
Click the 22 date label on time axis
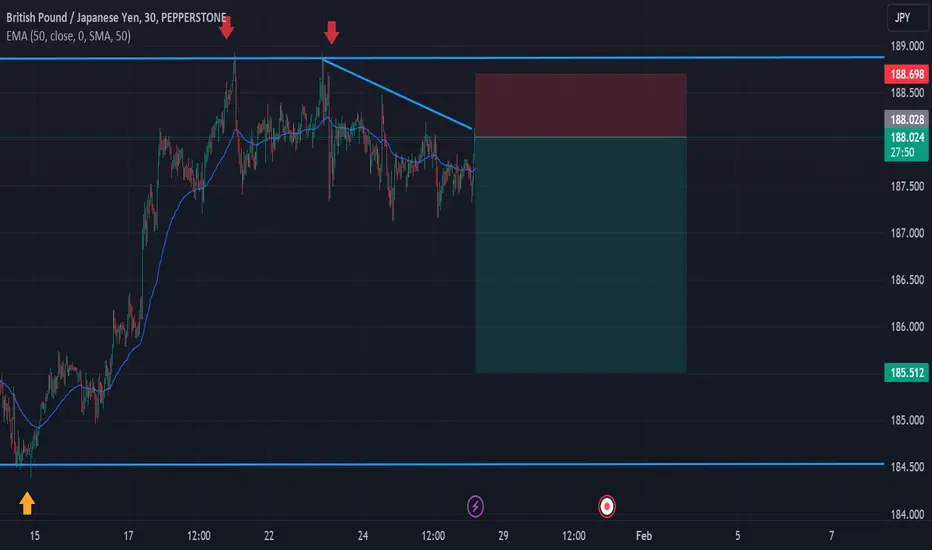coord(269,536)
